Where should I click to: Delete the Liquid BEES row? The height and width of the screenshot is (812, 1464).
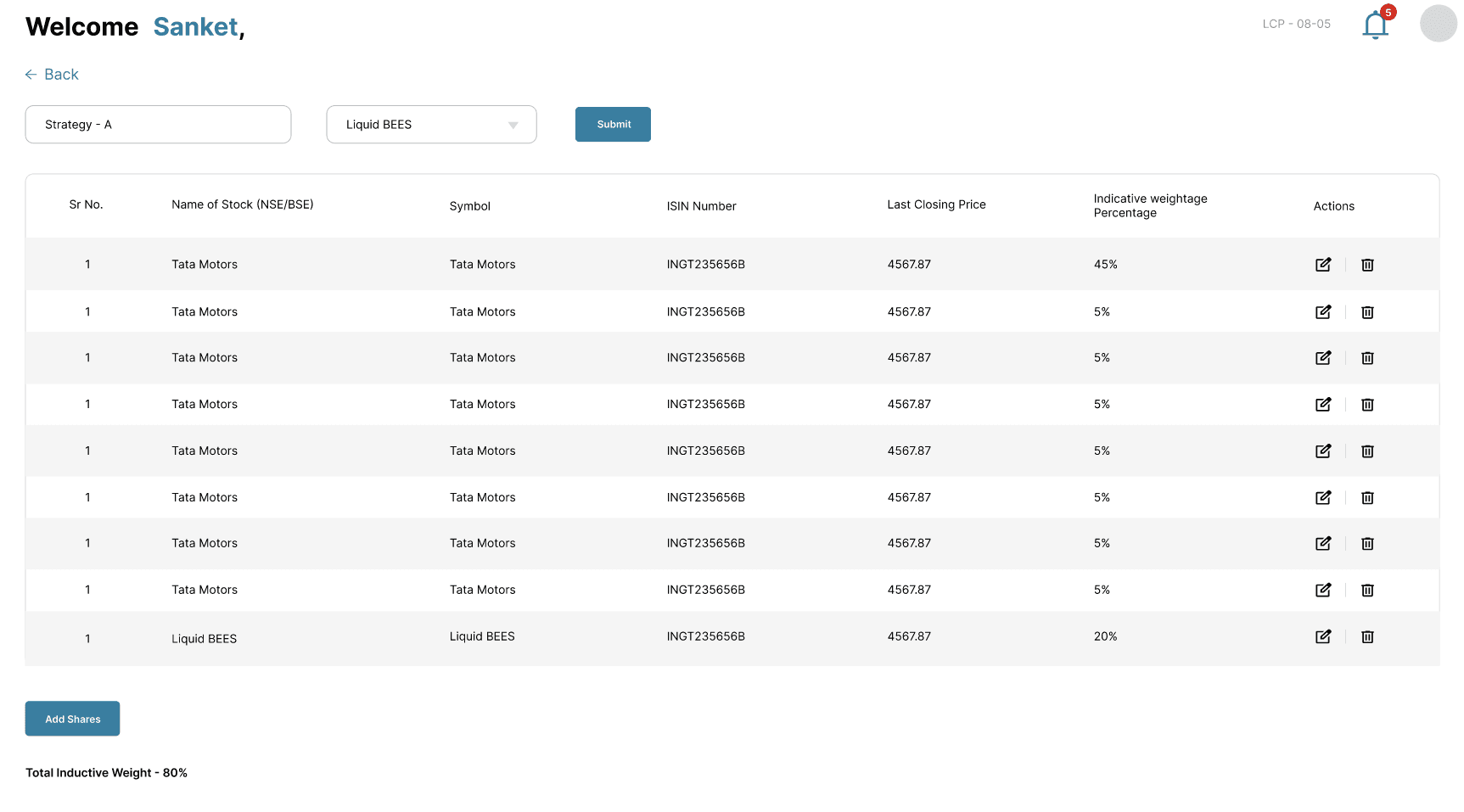tap(1367, 636)
